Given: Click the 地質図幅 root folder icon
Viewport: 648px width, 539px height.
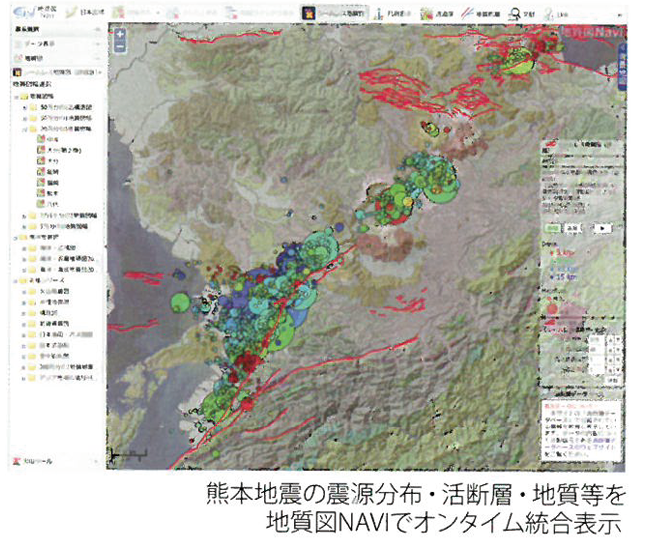Looking at the screenshot, I should (x=24, y=96).
